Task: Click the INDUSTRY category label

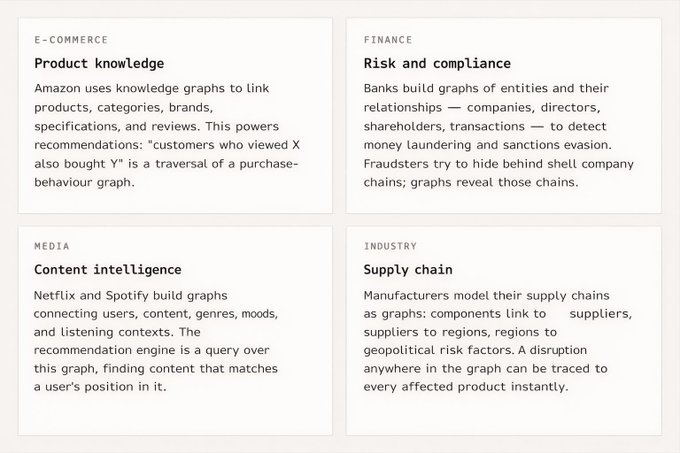Action: coord(390,246)
